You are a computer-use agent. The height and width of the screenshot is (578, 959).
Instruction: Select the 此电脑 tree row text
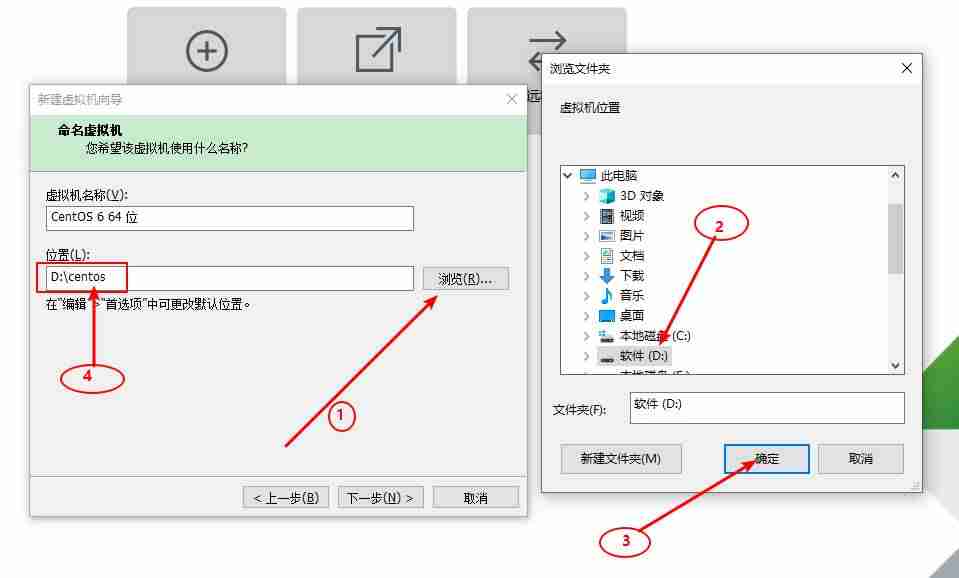click(619, 176)
